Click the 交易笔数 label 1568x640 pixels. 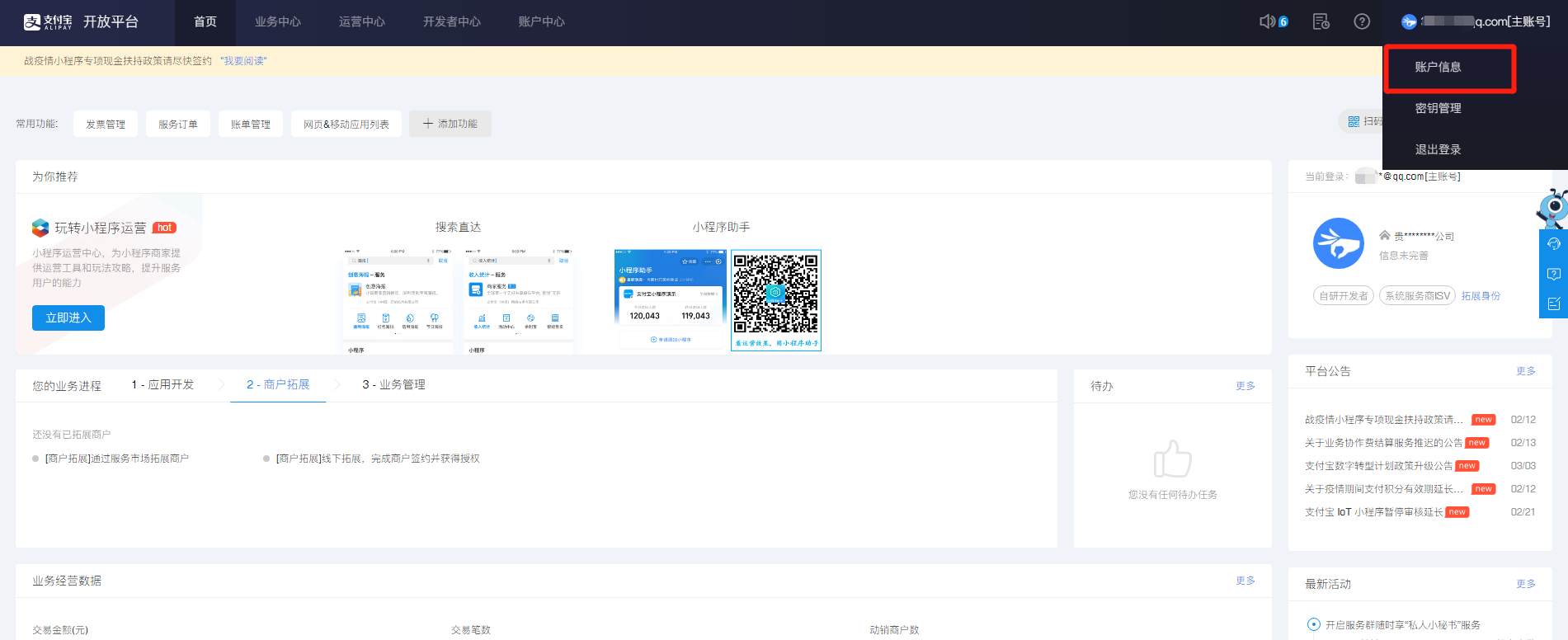tap(471, 630)
